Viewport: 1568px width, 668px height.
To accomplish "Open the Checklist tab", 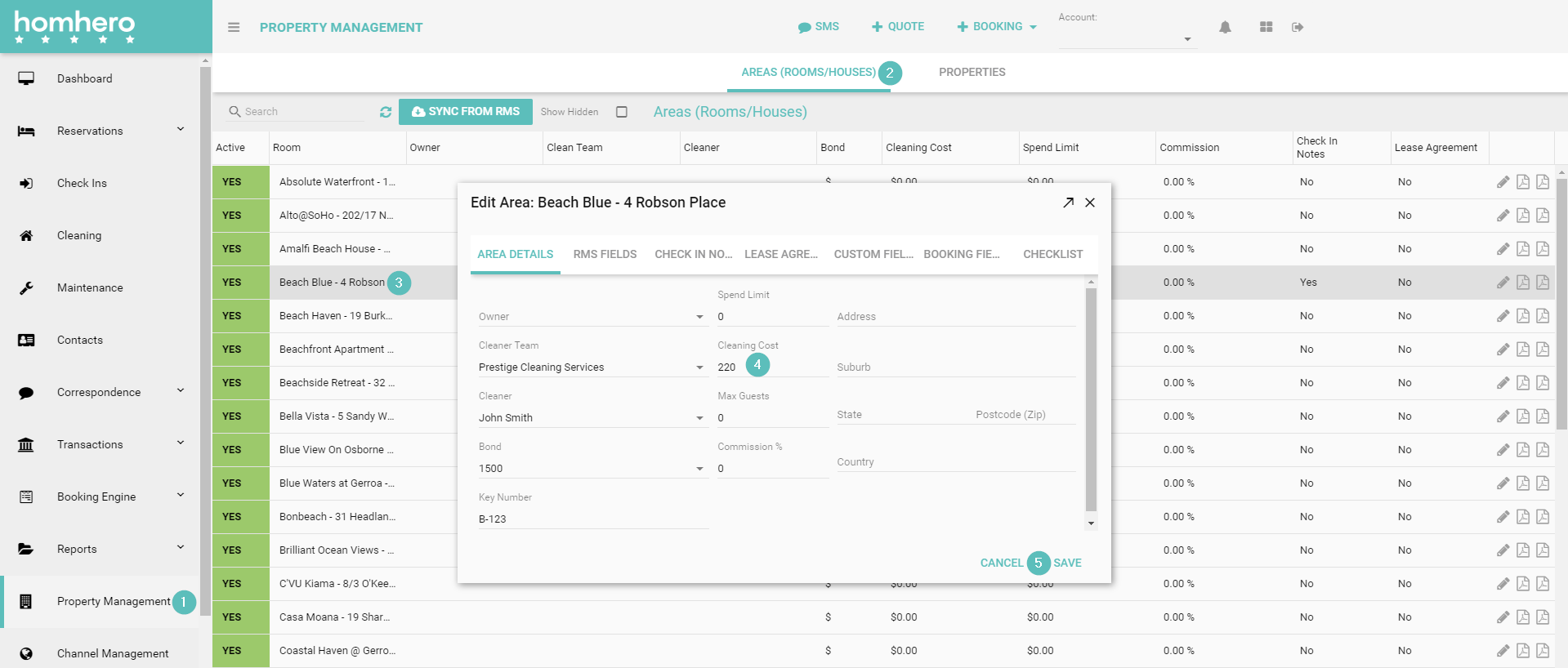I will coord(1052,254).
